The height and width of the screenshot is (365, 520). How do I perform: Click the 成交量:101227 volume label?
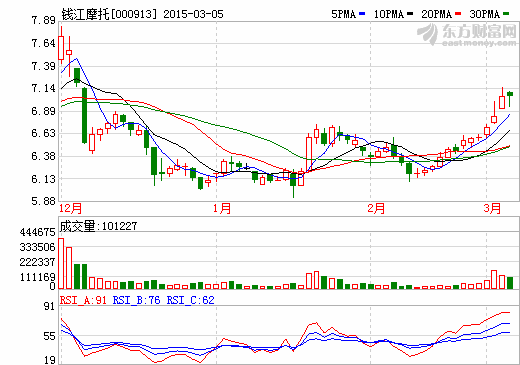pyautogui.click(x=98, y=226)
